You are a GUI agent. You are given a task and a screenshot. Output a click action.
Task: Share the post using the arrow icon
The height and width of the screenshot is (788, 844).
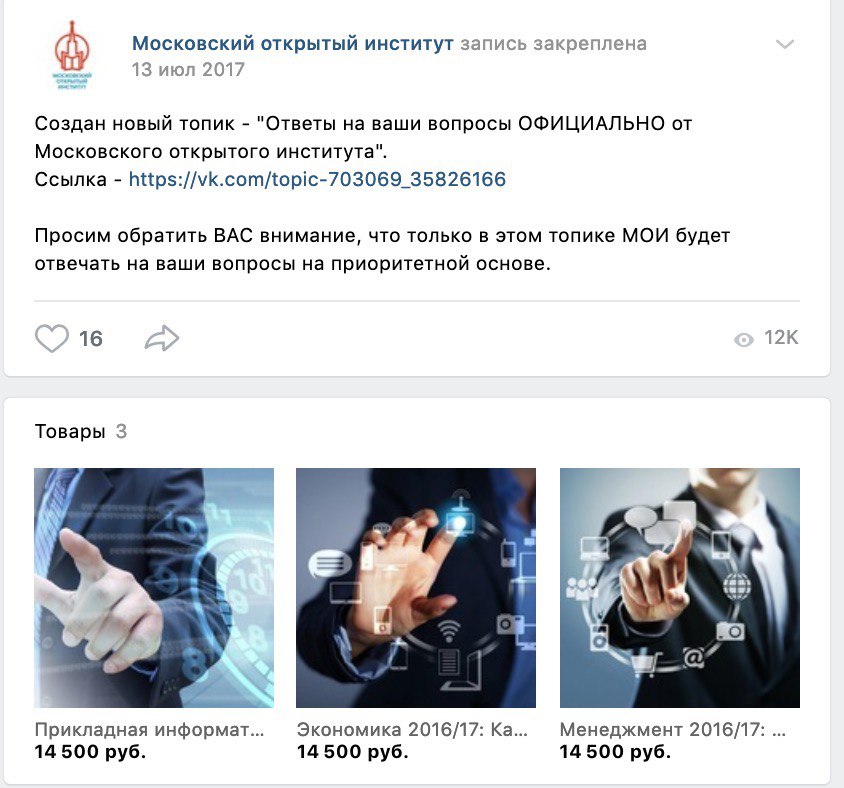162,339
